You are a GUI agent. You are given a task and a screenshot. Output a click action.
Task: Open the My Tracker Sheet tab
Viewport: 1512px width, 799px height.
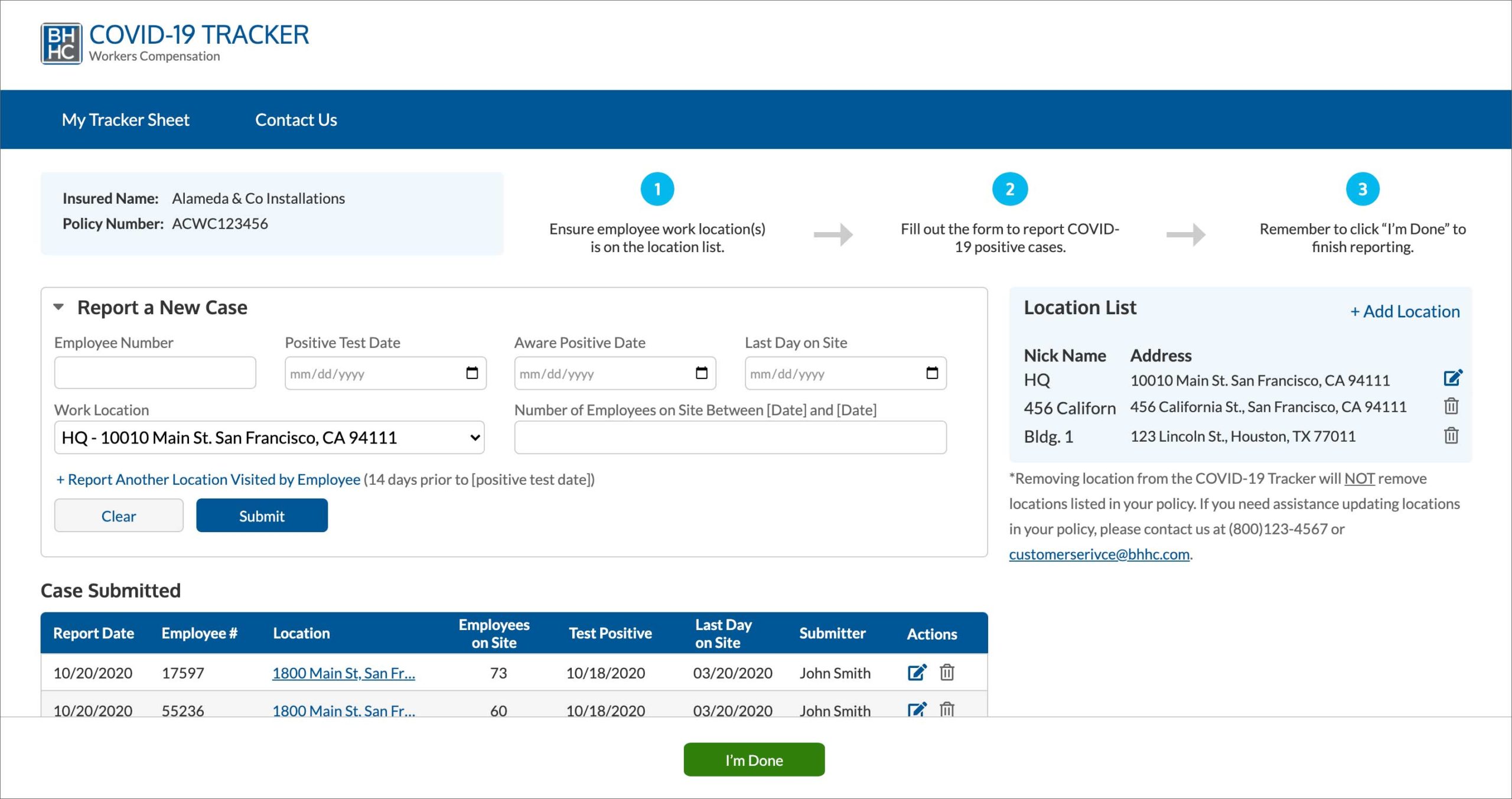coord(126,120)
